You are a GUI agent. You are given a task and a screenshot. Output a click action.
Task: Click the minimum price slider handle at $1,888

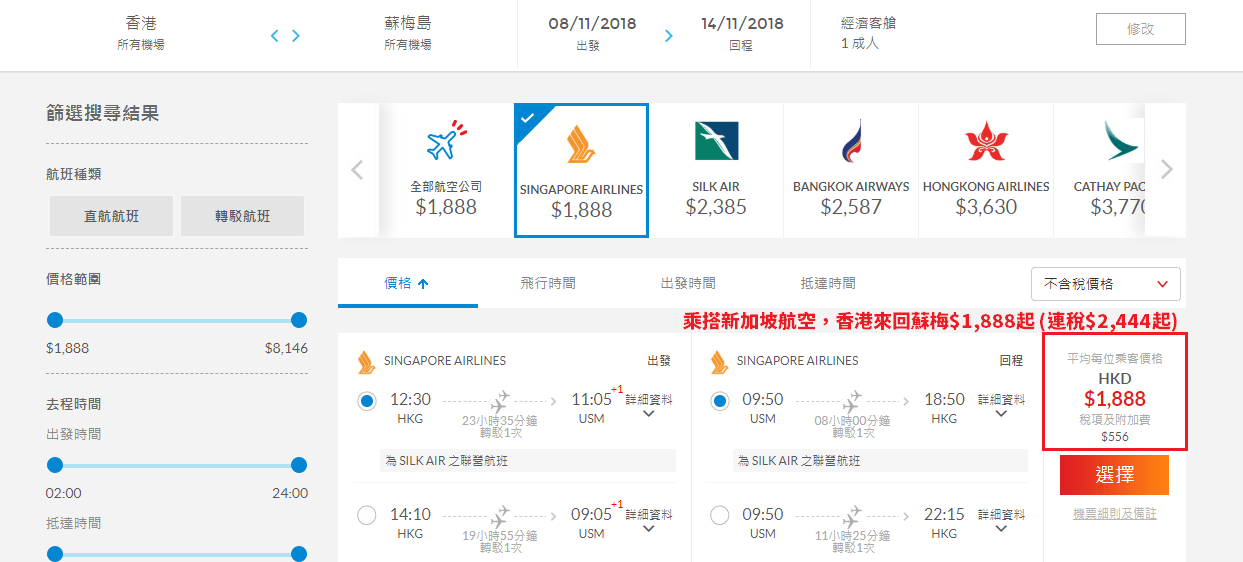pyautogui.click(x=55, y=320)
